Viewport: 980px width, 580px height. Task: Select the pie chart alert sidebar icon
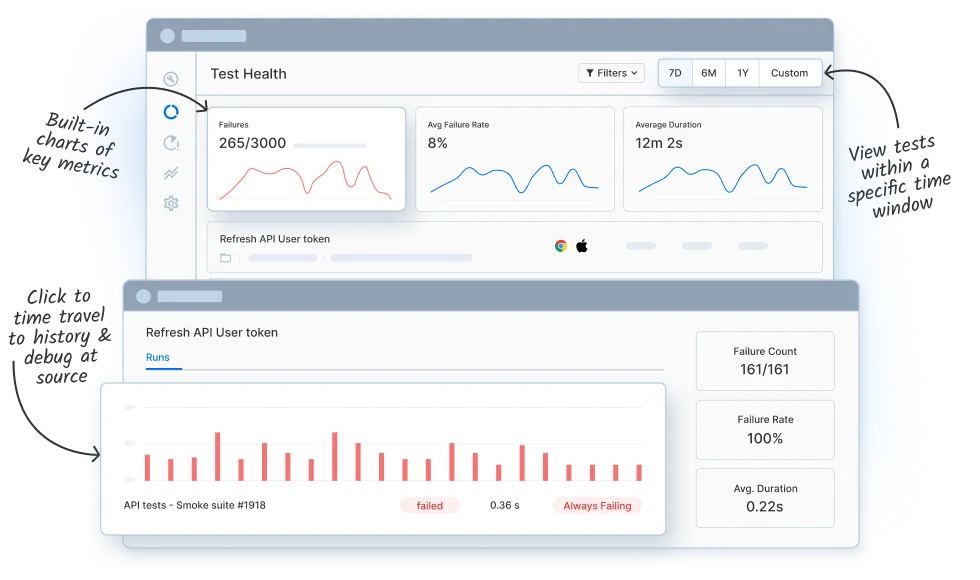[x=171, y=143]
